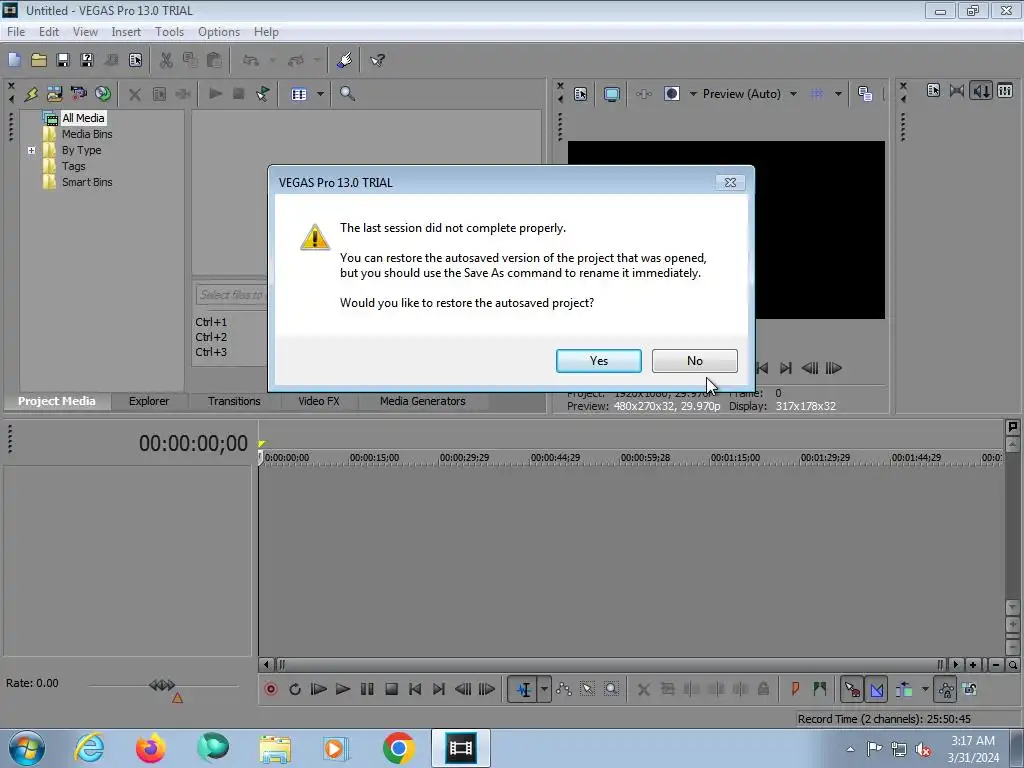This screenshot has height=768, width=1024.
Task: Toggle Auto Ripple on timeline toolbar
Action: (904, 689)
